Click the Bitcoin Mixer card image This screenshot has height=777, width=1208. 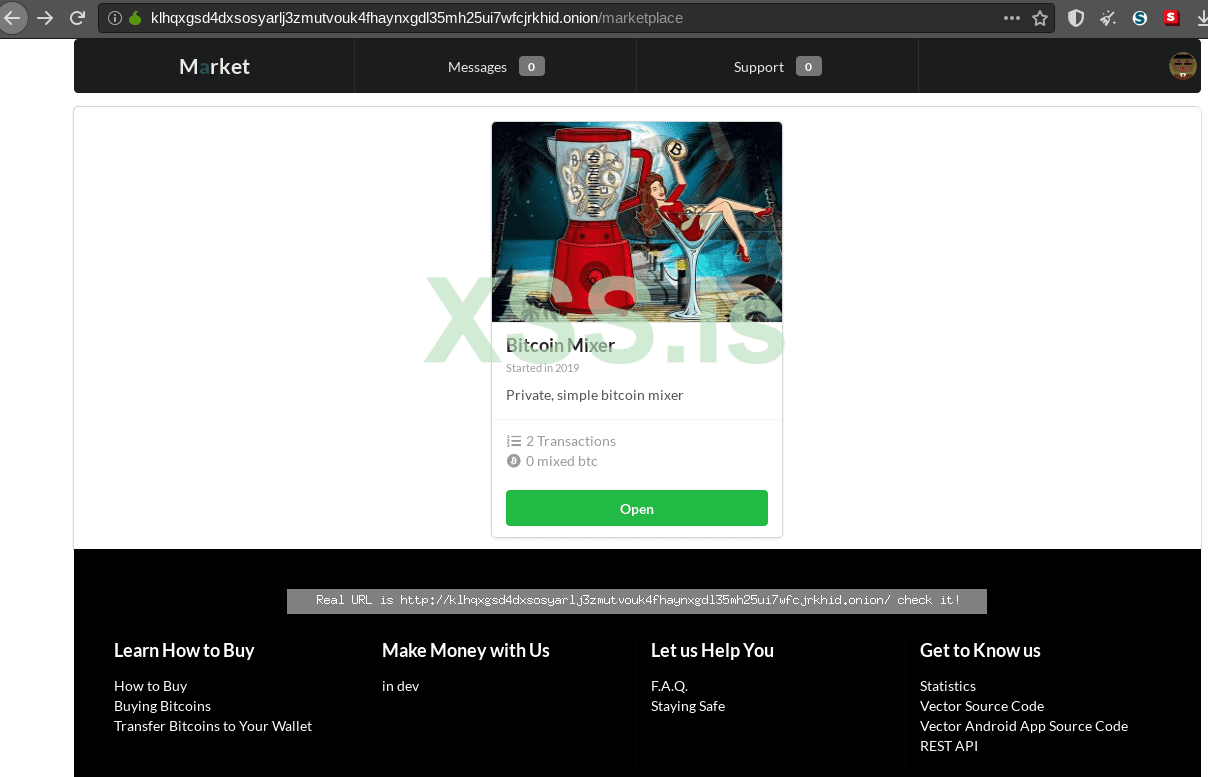[637, 222]
